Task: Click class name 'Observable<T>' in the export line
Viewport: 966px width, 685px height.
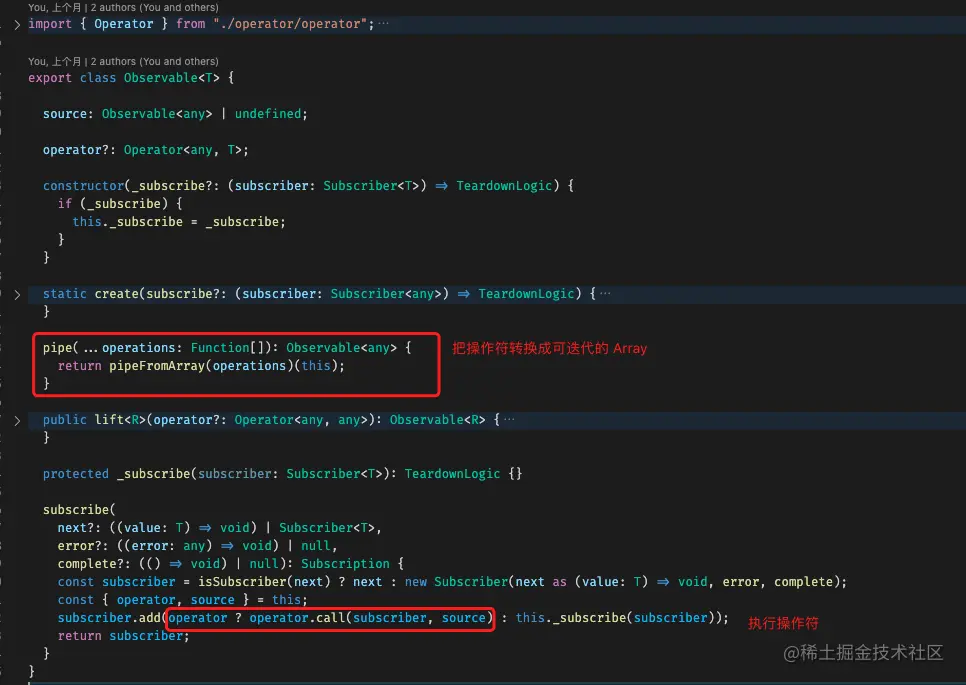Action: tap(171, 78)
